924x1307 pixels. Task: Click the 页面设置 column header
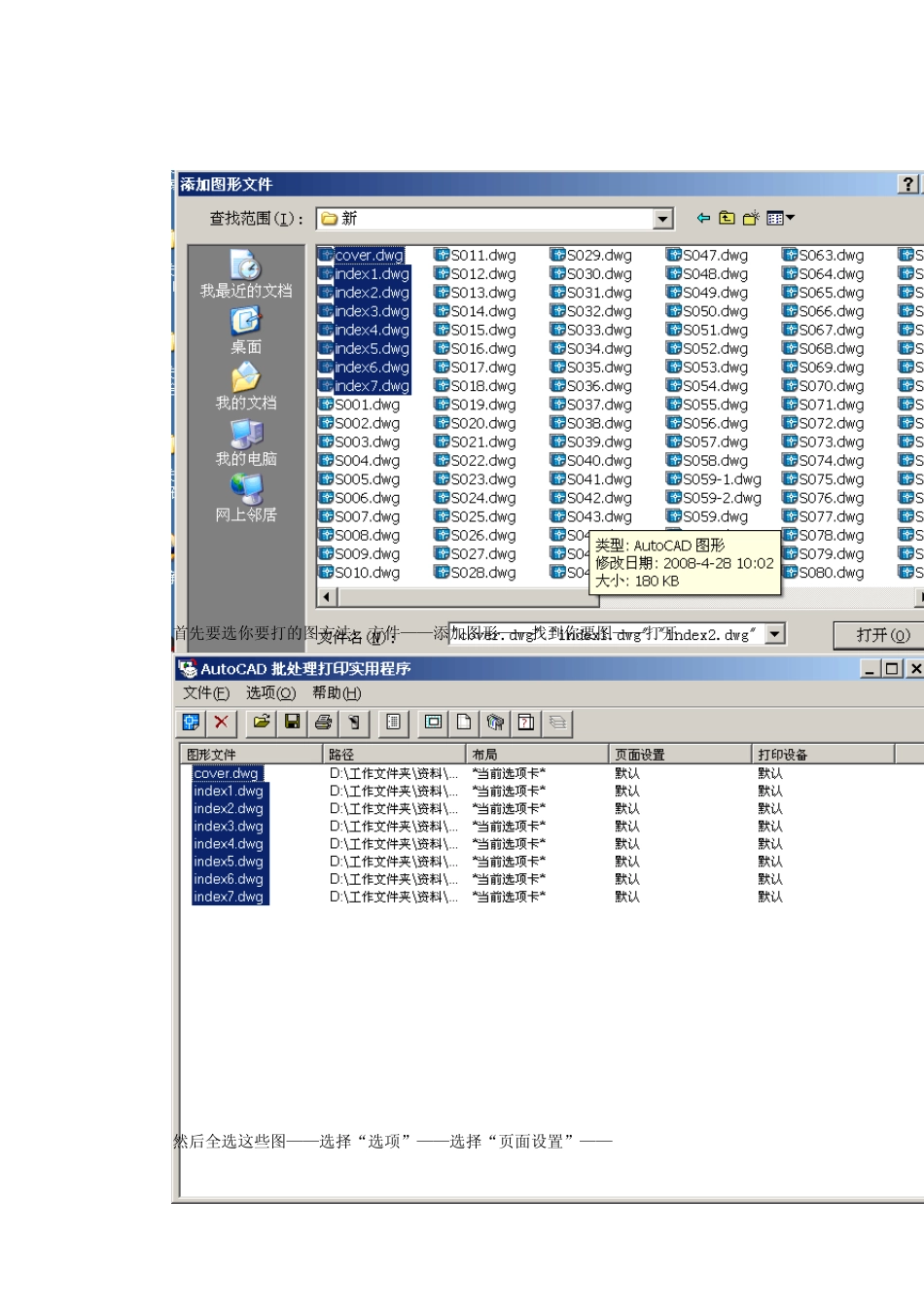[x=679, y=754]
